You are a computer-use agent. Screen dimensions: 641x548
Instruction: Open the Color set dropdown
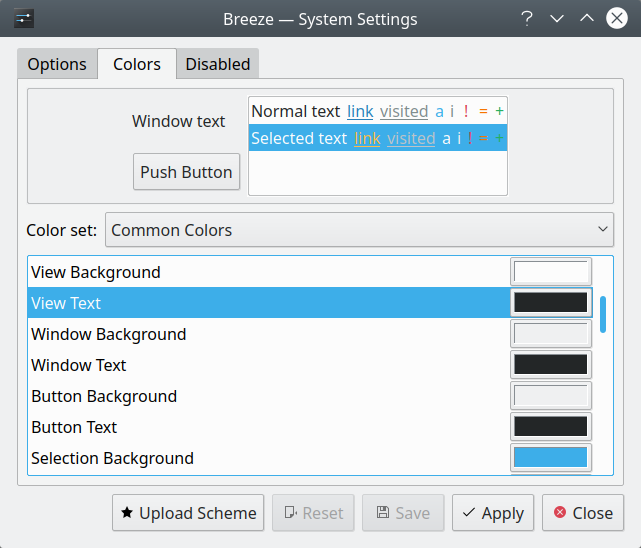pos(360,230)
